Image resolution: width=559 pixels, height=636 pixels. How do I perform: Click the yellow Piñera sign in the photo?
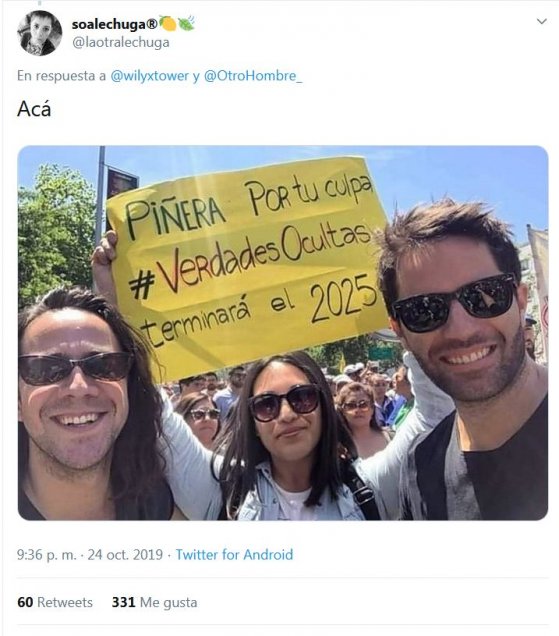[x=248, y=266]
